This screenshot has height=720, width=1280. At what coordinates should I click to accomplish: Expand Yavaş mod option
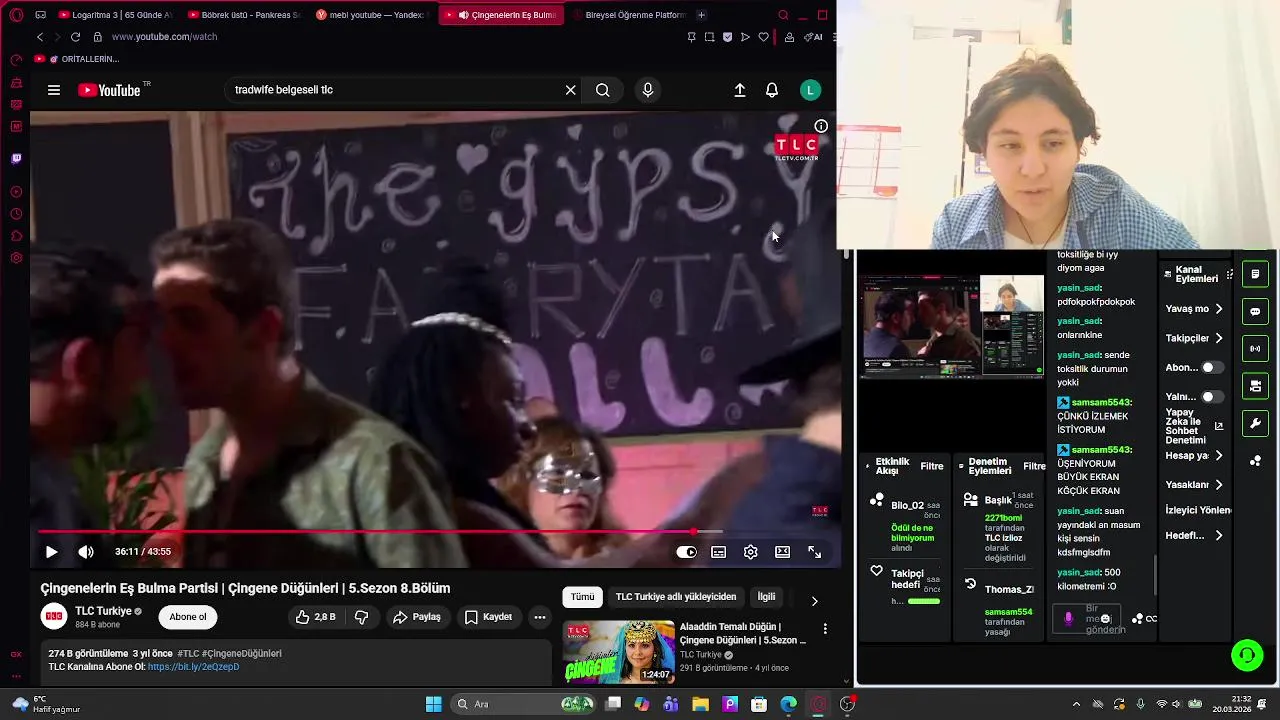tap(1194, 309)
